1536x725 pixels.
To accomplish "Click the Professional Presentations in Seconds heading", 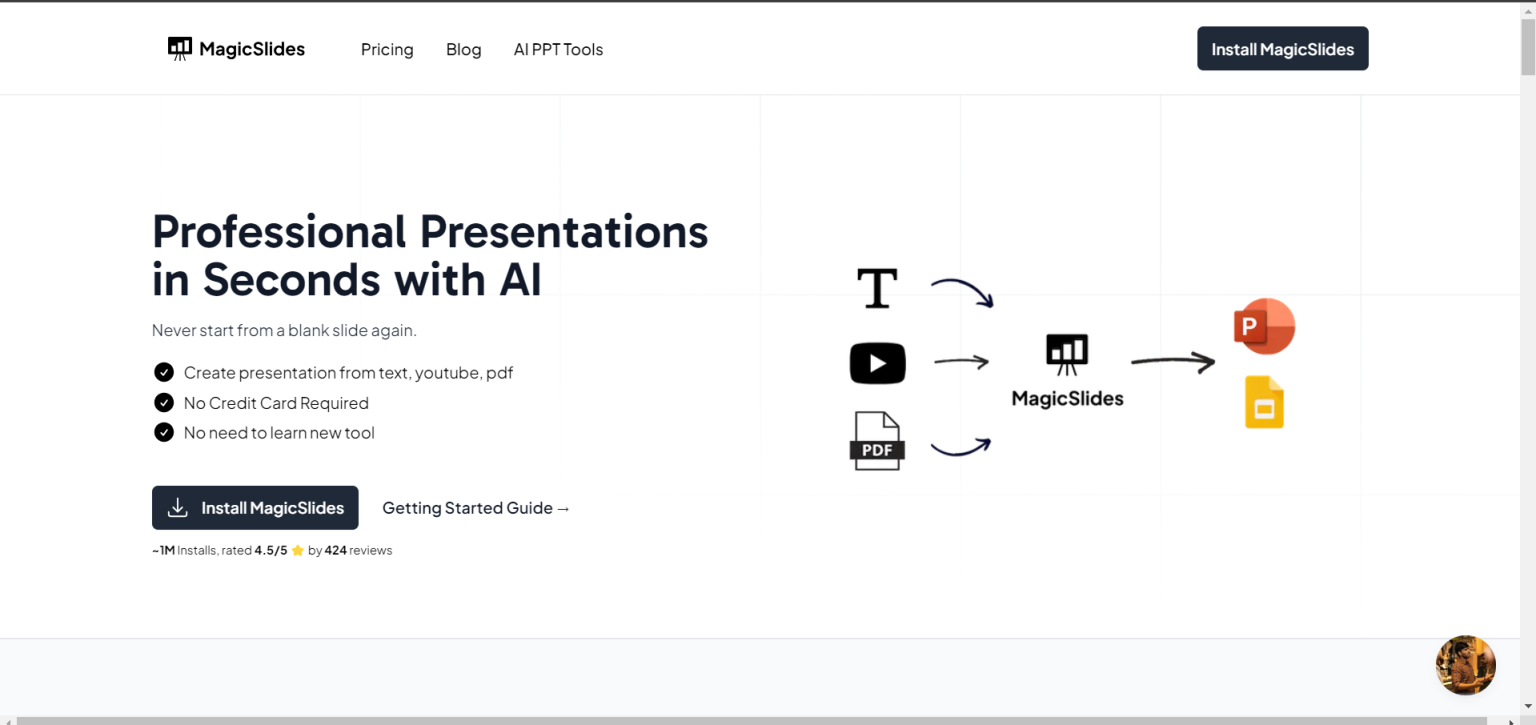I will point(430,255).
